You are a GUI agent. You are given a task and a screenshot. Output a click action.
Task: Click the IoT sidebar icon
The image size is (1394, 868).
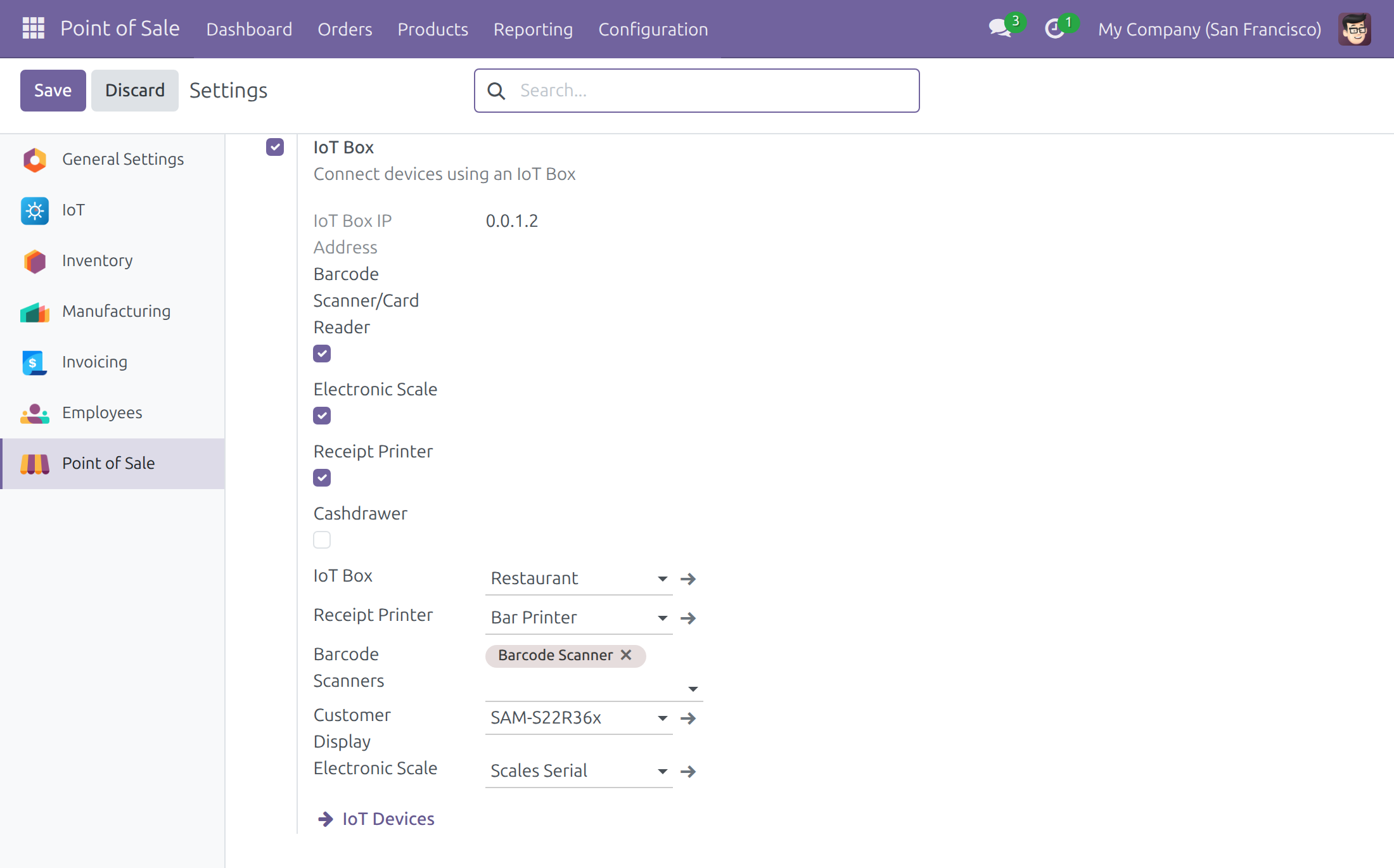(x=35, y=210)
